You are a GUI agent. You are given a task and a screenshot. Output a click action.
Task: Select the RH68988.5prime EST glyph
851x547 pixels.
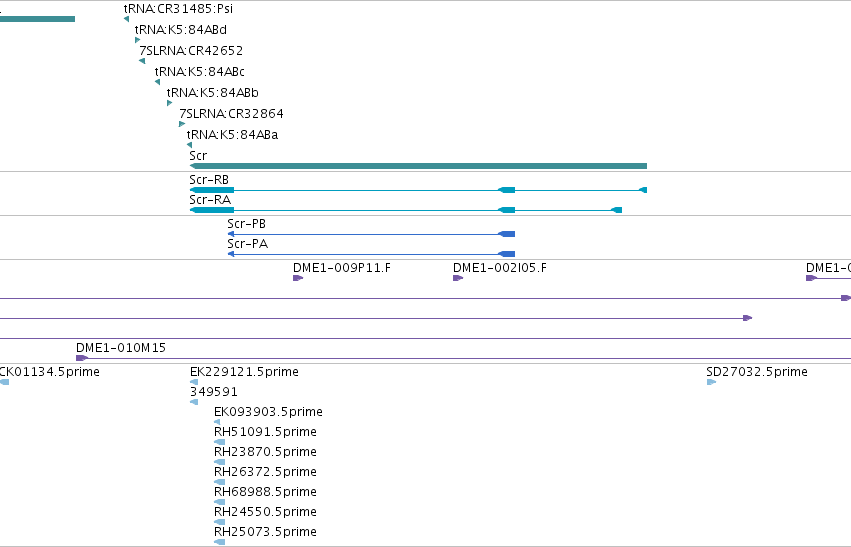tap(219, 502)
